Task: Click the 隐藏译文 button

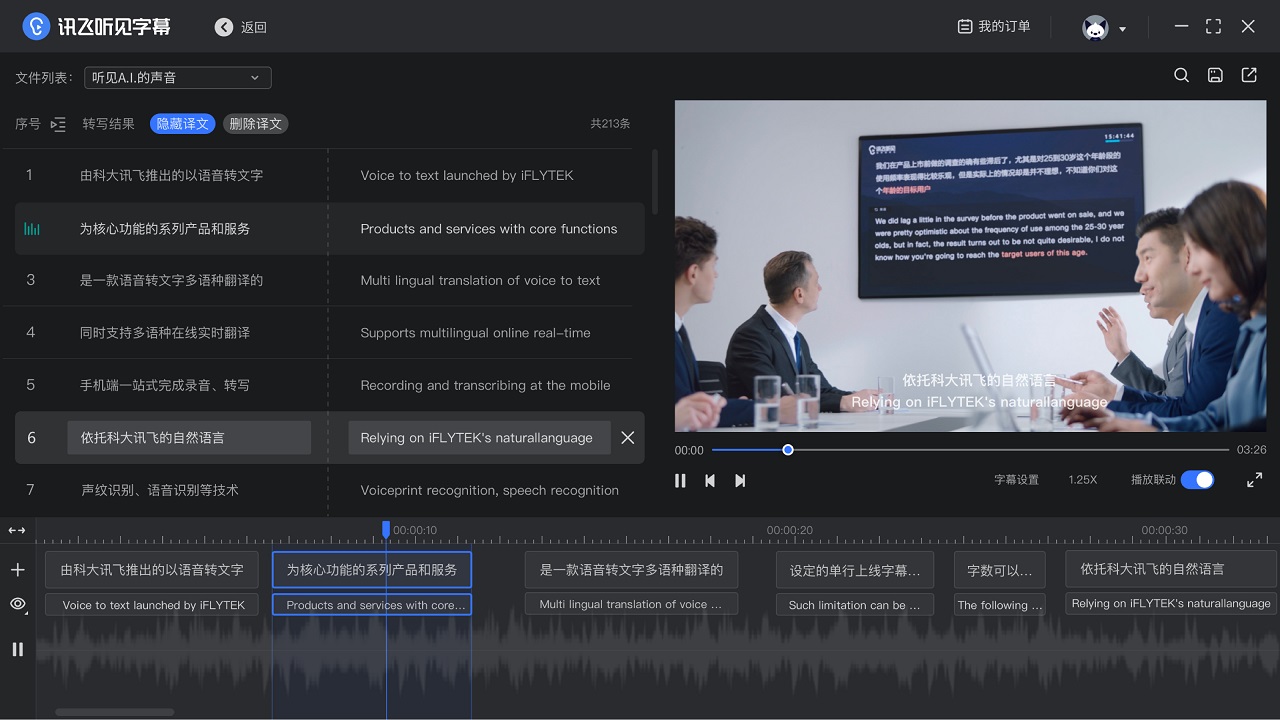Action: (x=182, y=124)
